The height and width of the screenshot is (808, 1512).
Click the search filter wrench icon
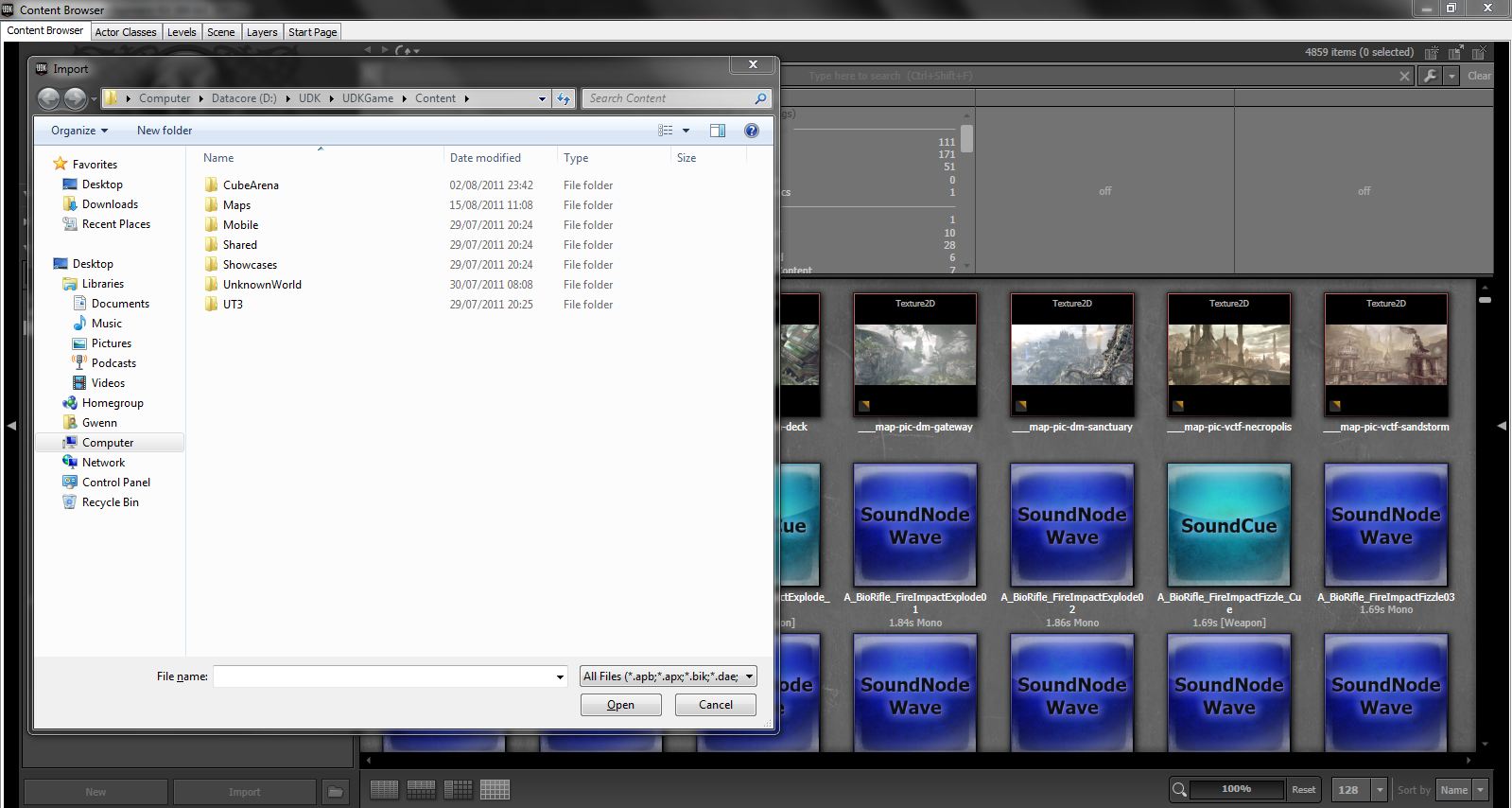1430,76
